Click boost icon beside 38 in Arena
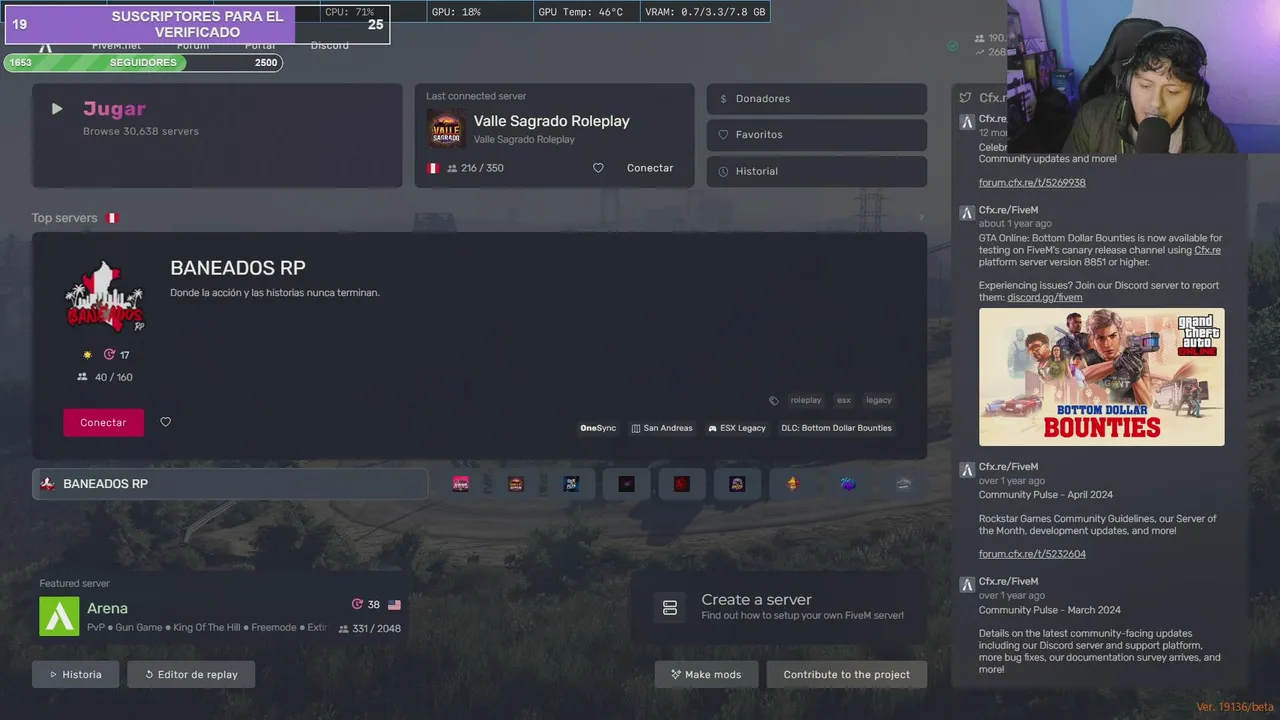This screenshot has height=720, width=1280. coord(357,604)
